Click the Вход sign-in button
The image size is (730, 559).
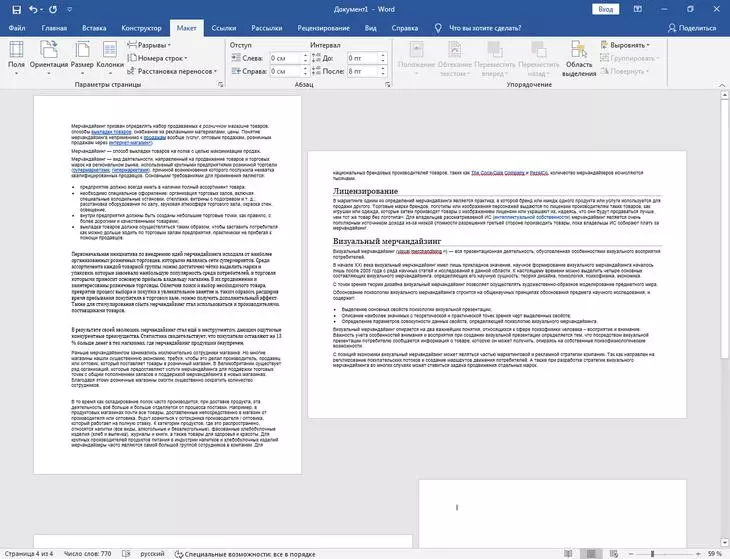(x=606, y=9)
